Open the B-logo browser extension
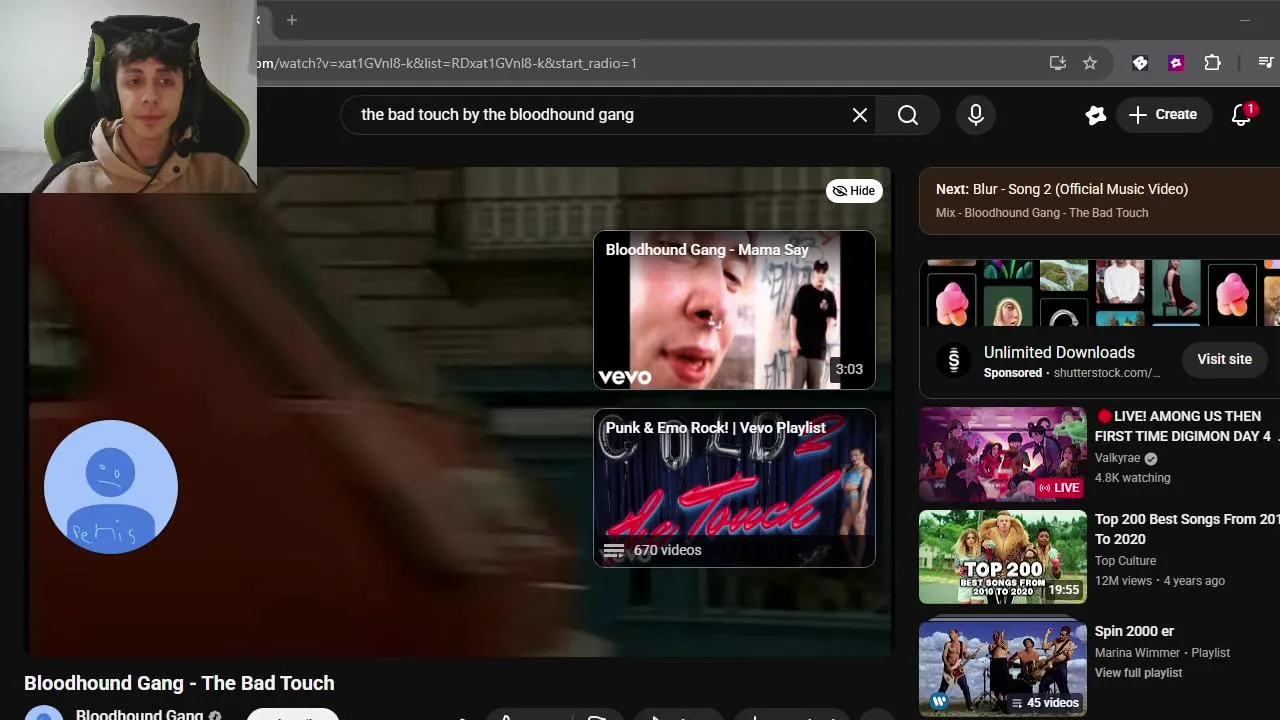 pos(1140,63)
